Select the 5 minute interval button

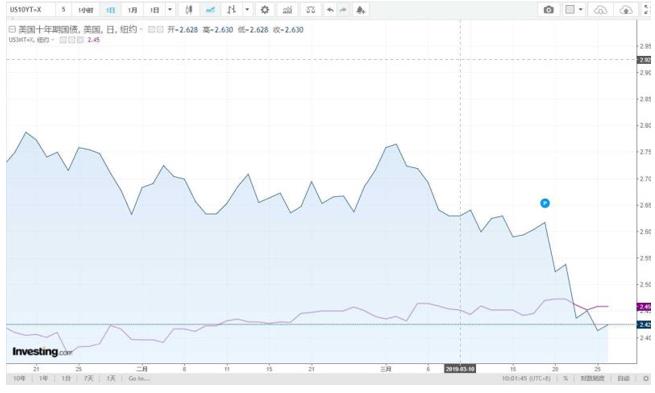point(63,10)
